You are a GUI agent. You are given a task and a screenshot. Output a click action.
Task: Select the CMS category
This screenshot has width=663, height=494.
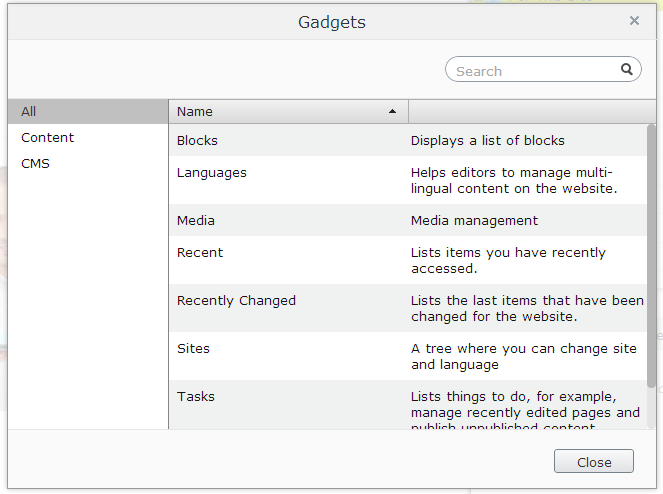point(35,164)
